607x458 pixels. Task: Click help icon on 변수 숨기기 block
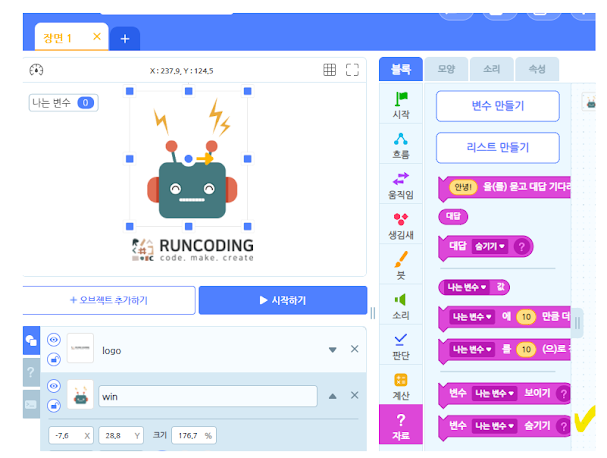pos(564,426)
